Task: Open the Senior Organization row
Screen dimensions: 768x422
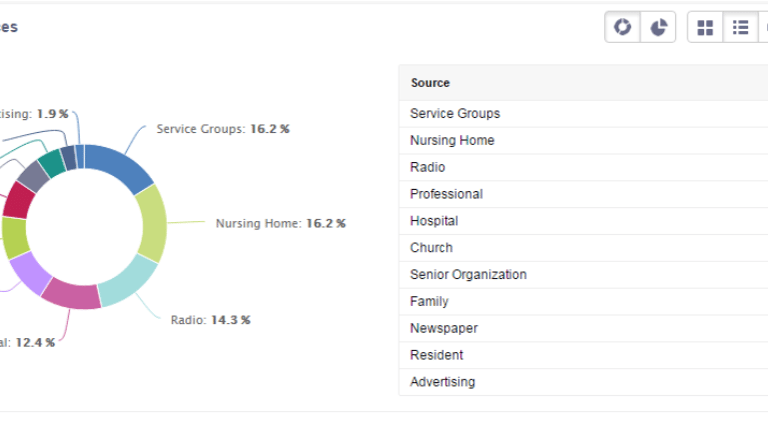Action: click(x=583, y=275)
